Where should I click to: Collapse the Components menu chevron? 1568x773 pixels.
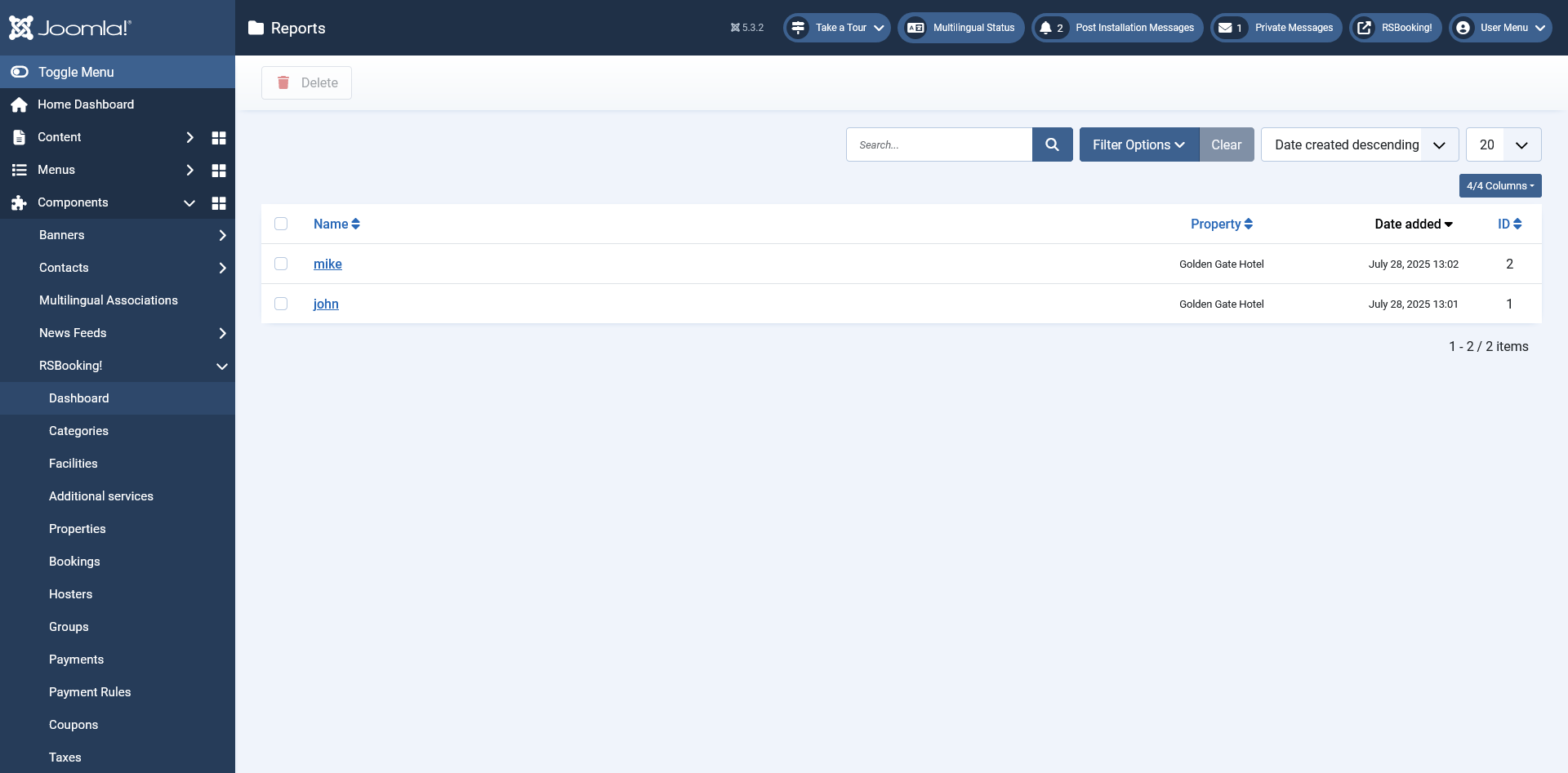point(189,202)
